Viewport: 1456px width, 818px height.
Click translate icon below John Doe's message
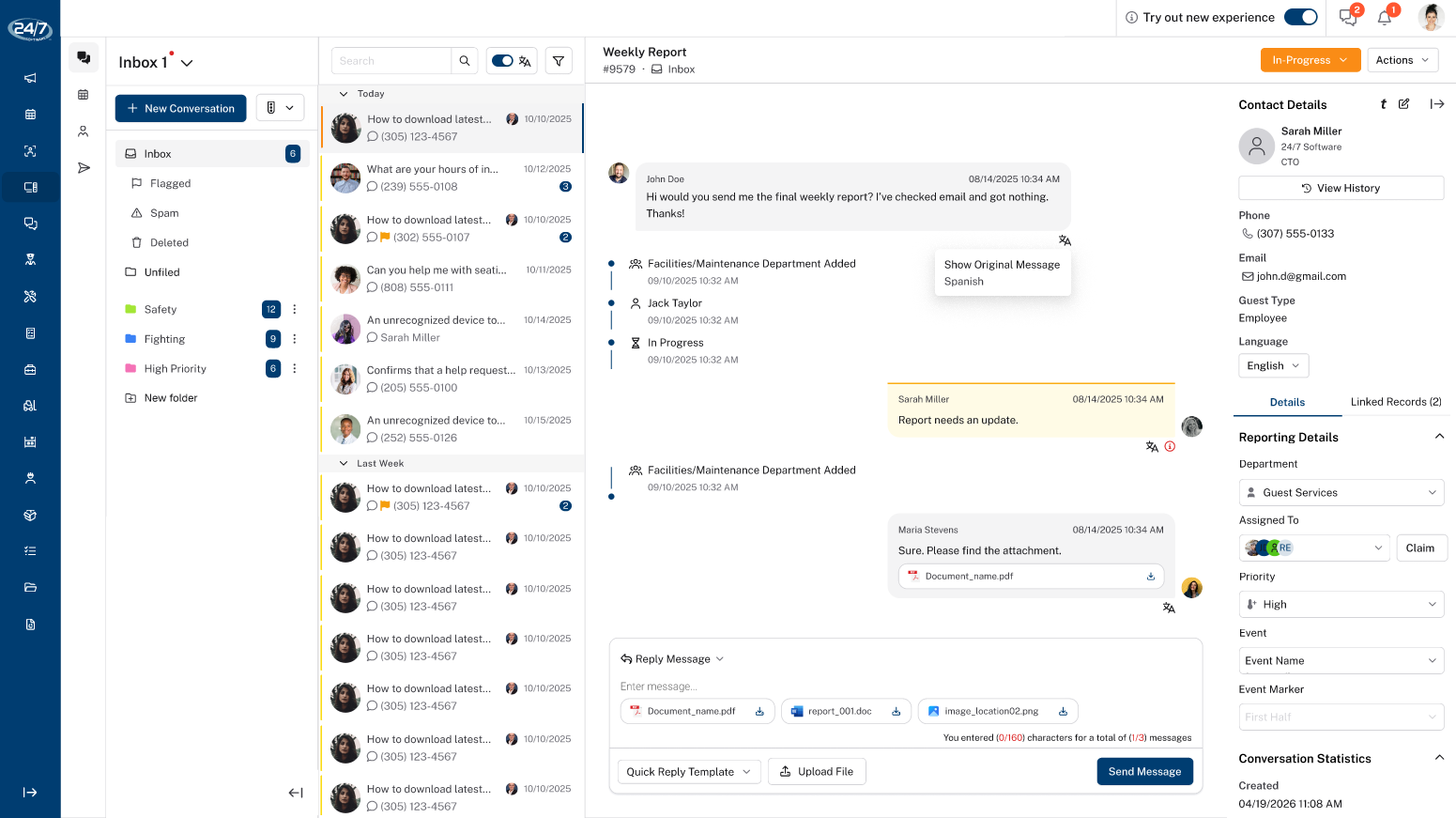point(1065,240)
